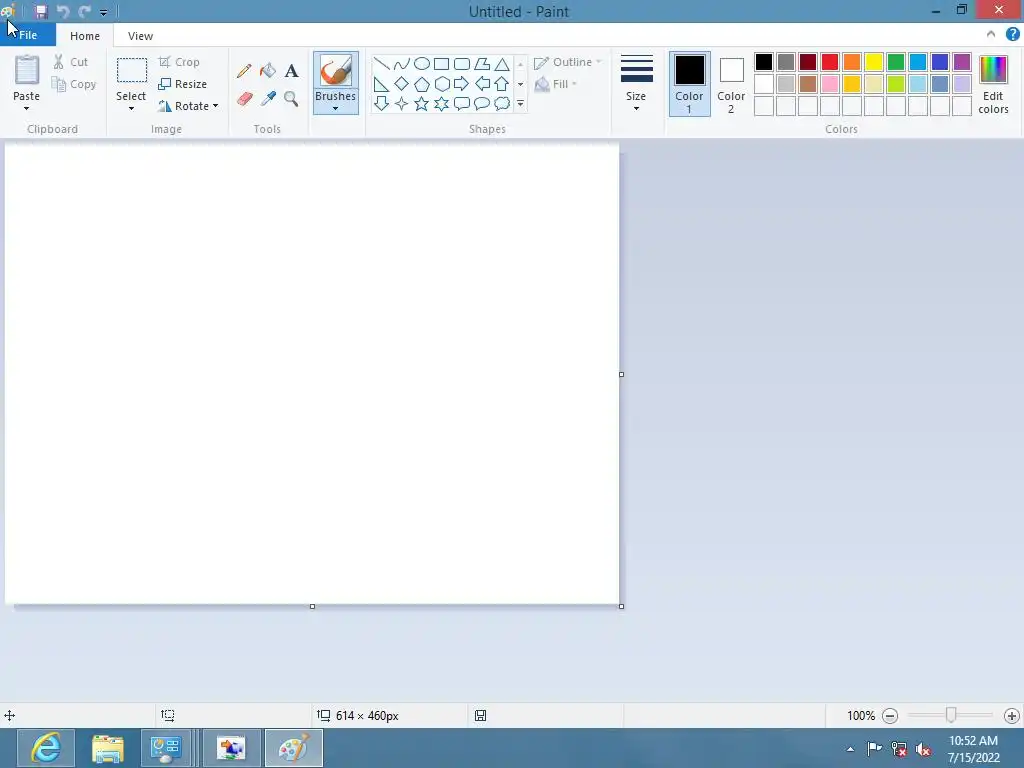This screenshot has width=1024, height=768.
Task: Select Color 1 foreground box
Action: point(690,84)
